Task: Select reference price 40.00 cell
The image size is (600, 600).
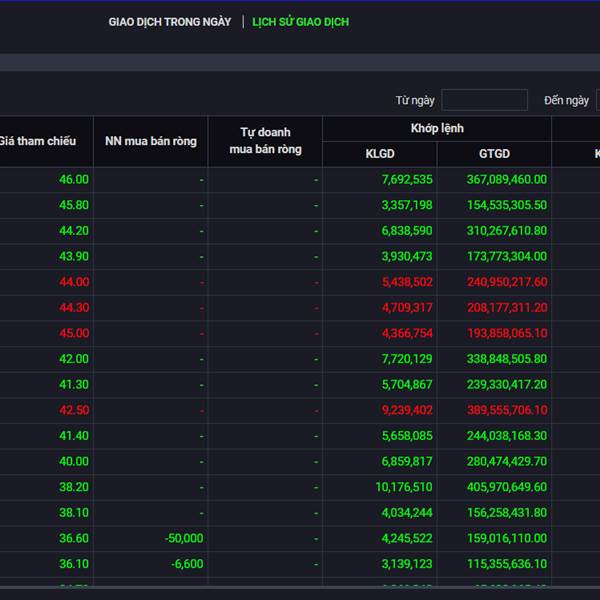Action: point(74,461)
